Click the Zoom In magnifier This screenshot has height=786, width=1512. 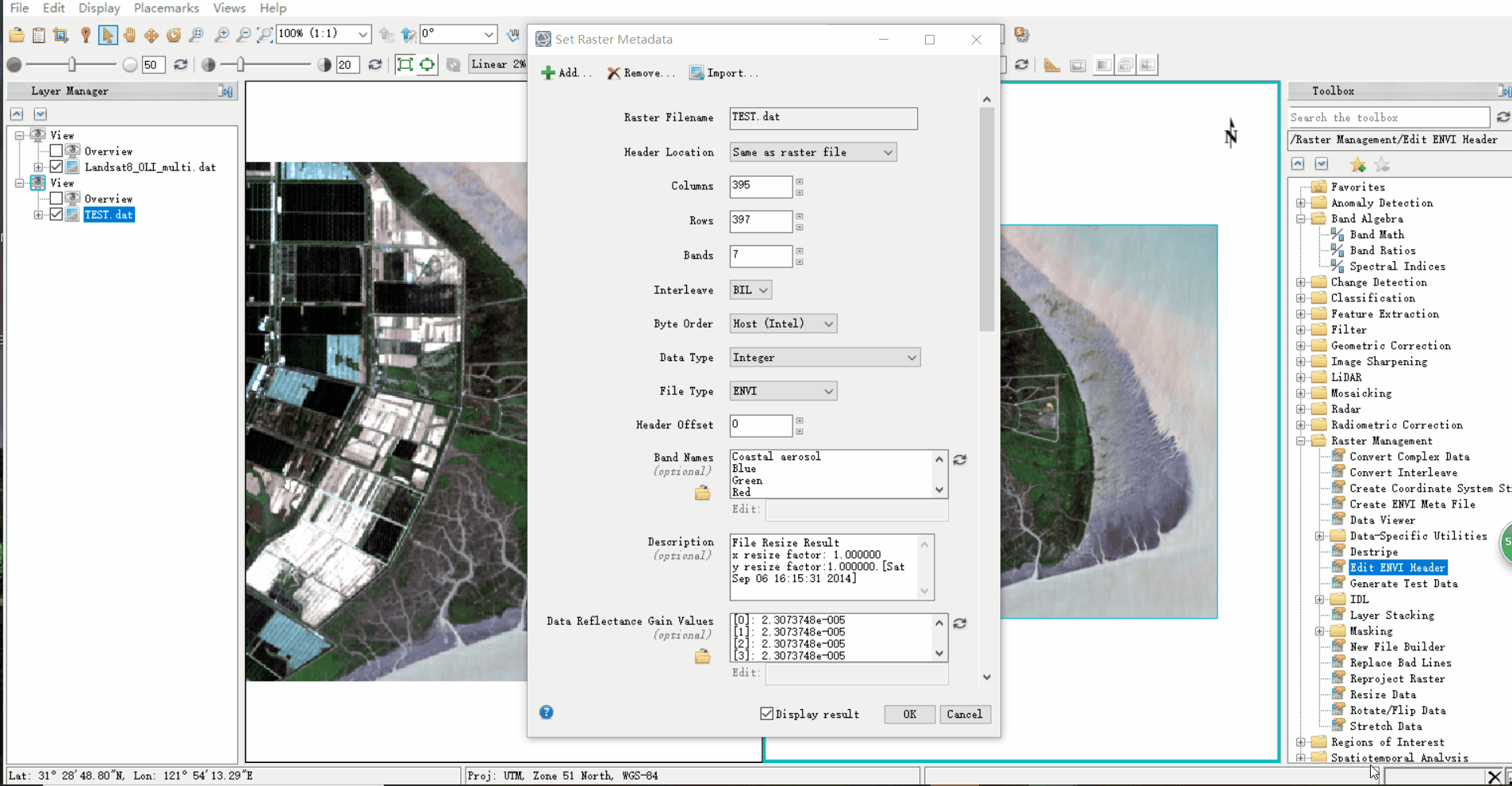point(222,35)
